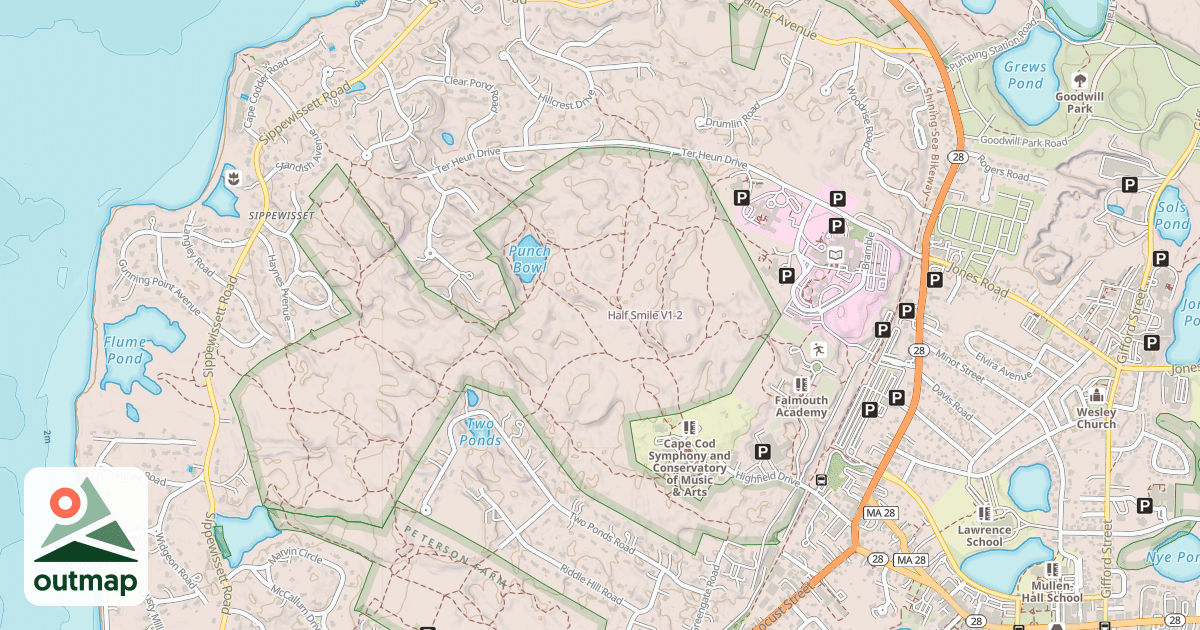The width and height of the screenshot is (1200, 630).
Task: Select the parking icon beside Jones Road label
Action: tap(936, 280)
